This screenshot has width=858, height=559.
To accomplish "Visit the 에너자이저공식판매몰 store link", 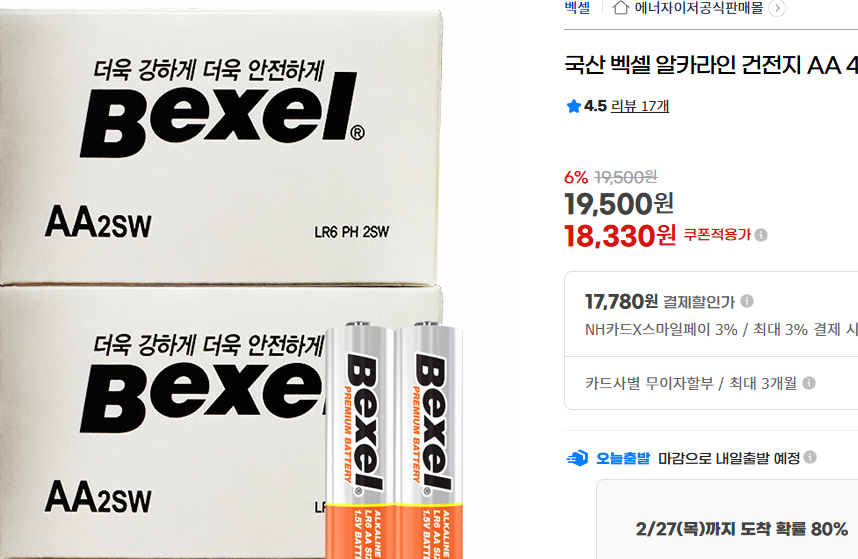I will click(x=699, y=8).
